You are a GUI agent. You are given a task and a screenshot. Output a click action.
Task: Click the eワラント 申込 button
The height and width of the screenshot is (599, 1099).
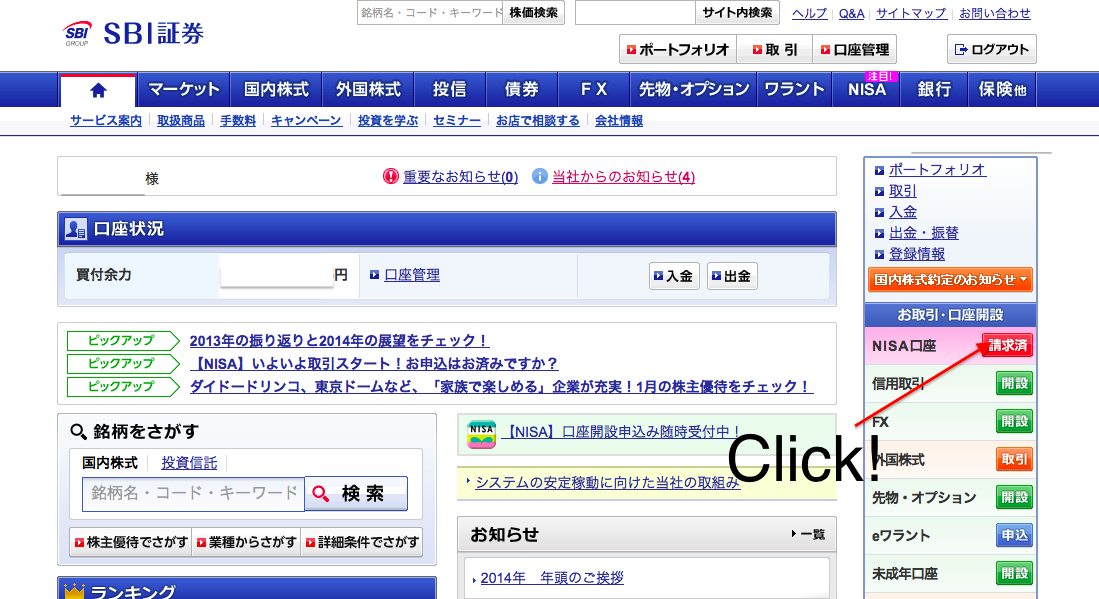click(x=1014, y=535)
